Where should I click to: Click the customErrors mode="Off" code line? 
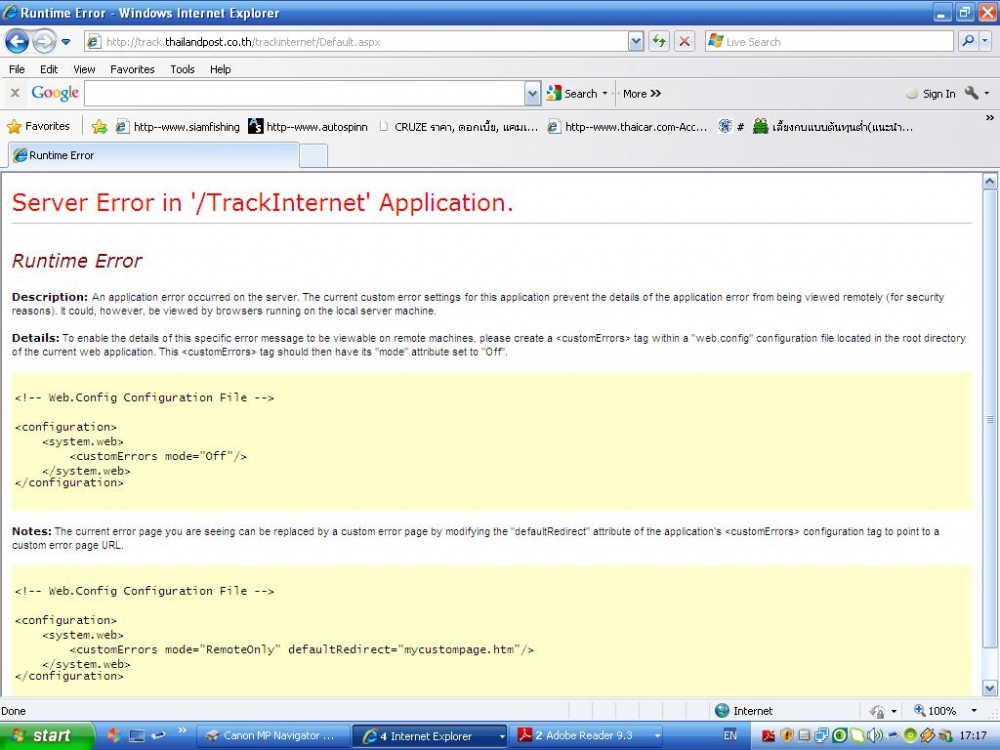tap(158, 456)
